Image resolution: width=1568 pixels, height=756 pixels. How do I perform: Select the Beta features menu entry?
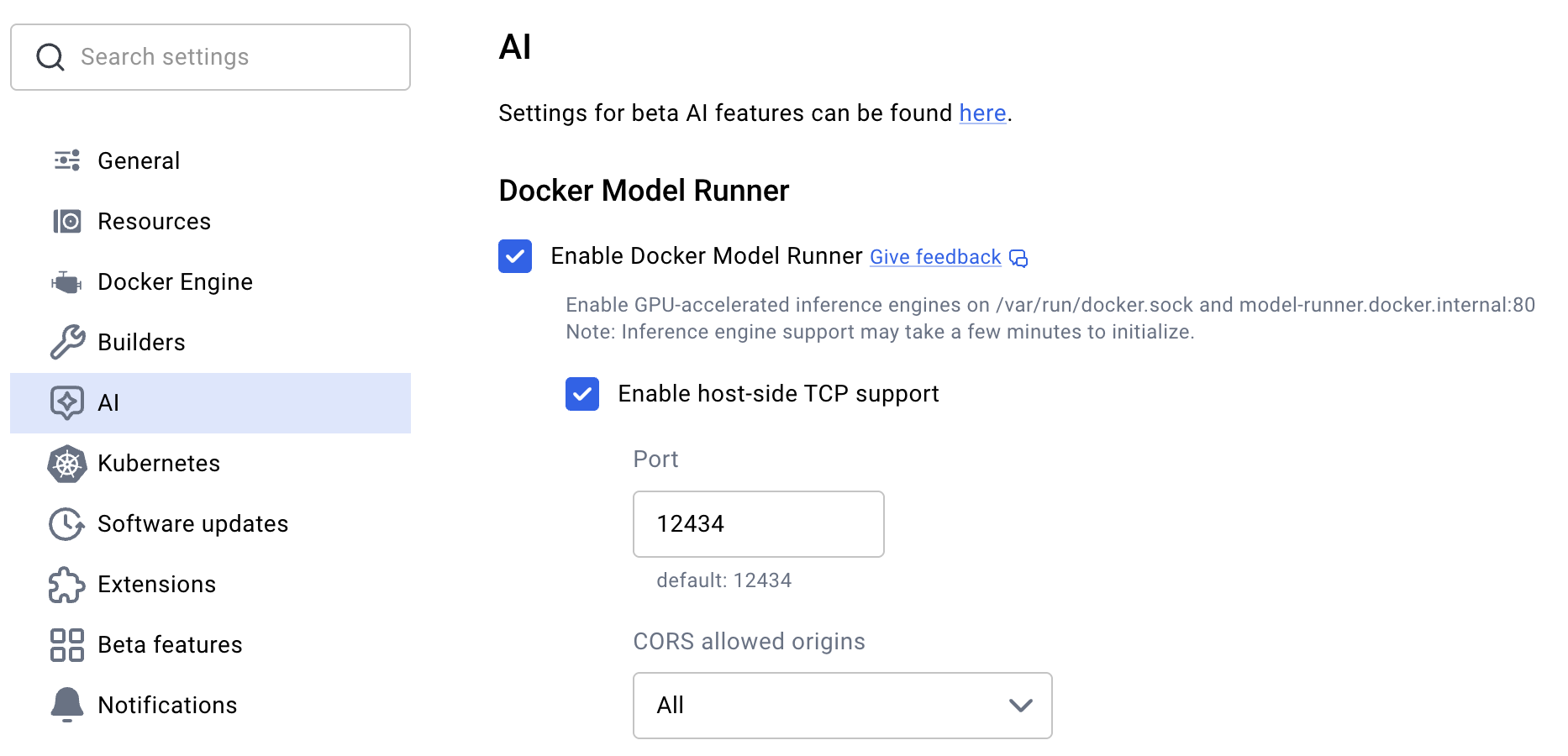169,644
